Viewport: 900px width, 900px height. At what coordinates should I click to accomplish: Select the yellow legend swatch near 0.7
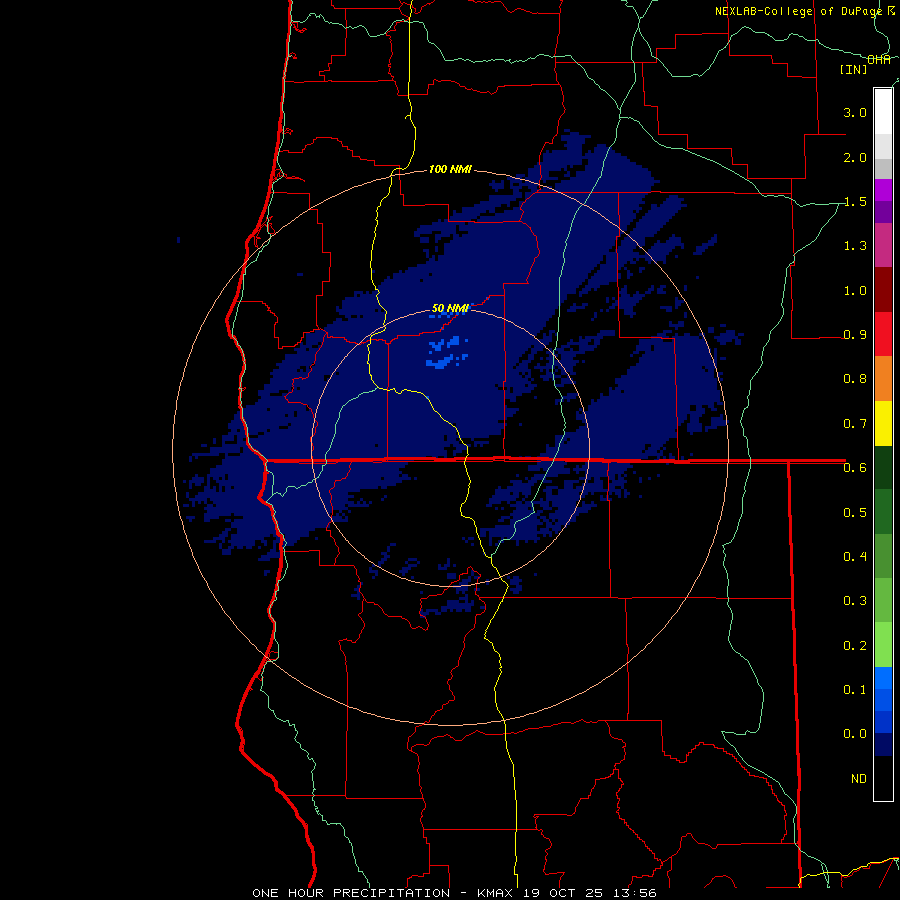[x=883, y=423]
